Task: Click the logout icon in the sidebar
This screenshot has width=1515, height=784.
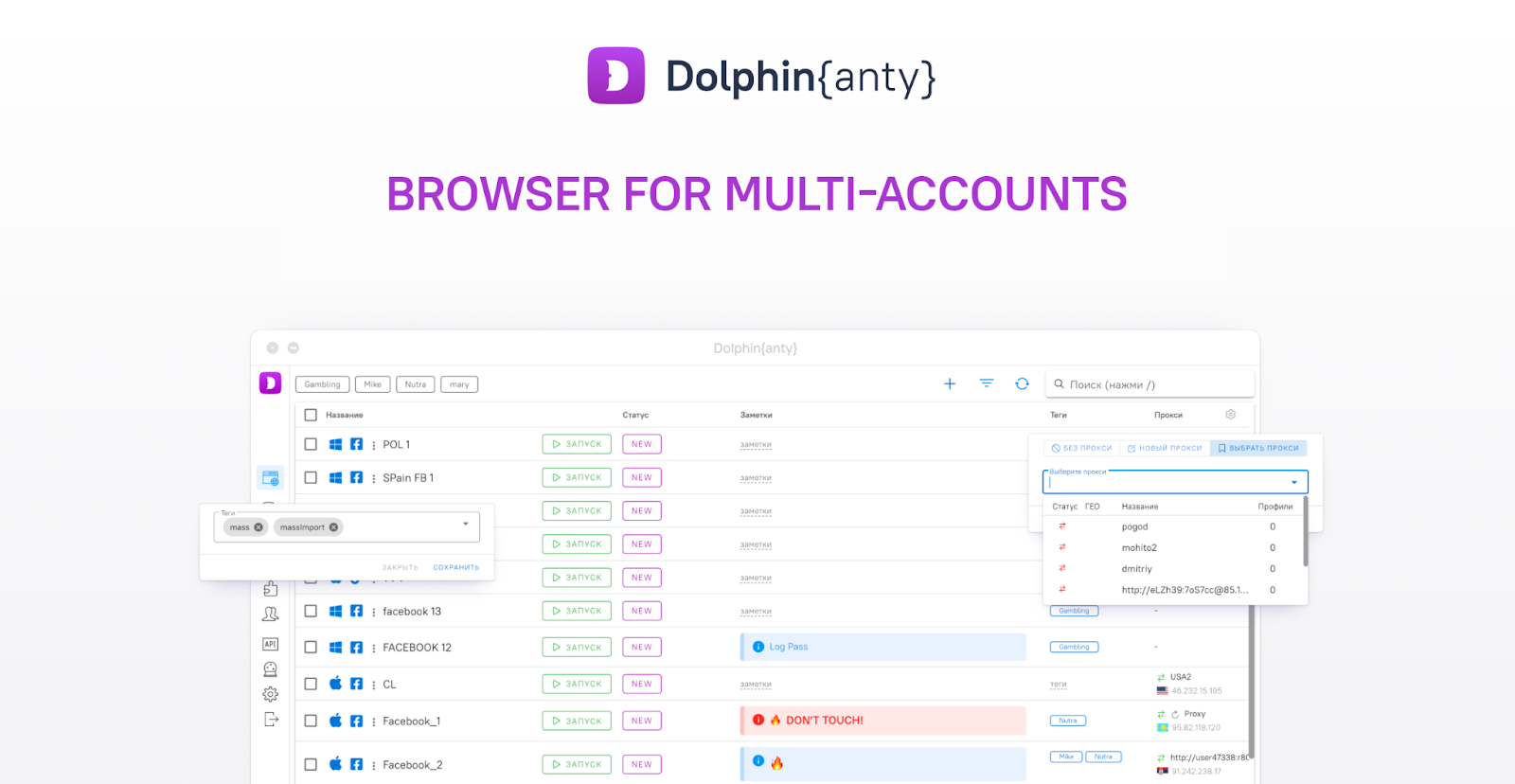Action: click(270, 720)
